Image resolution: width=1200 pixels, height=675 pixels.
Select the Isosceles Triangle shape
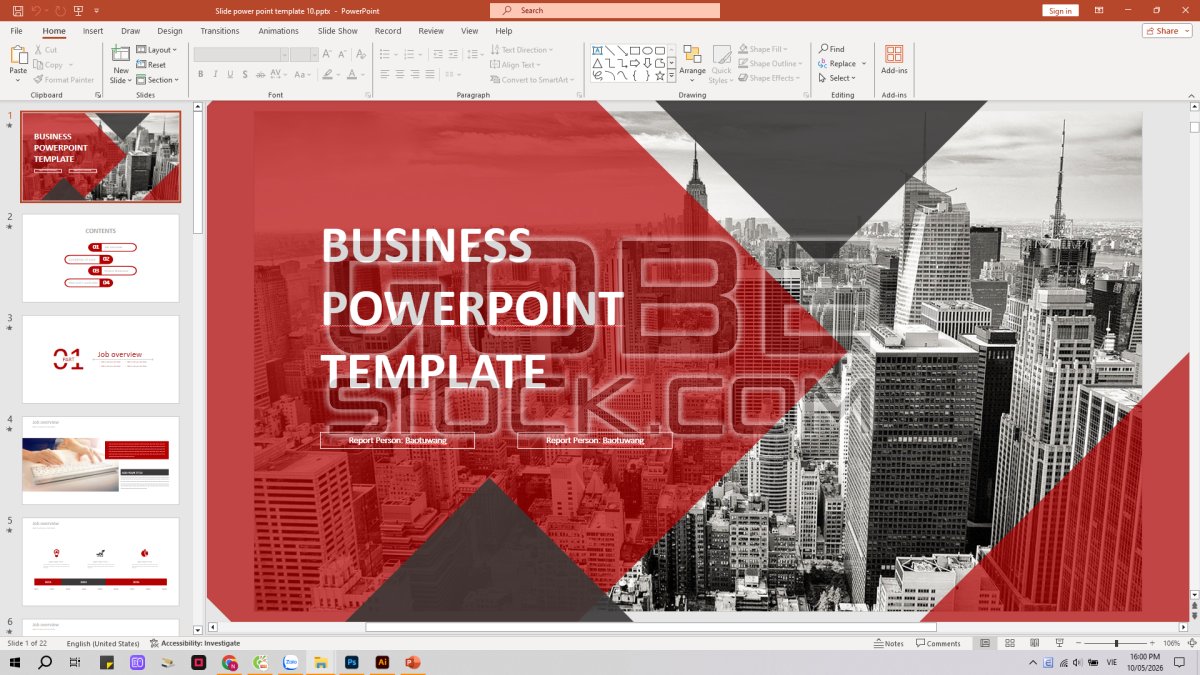(597, 63)
